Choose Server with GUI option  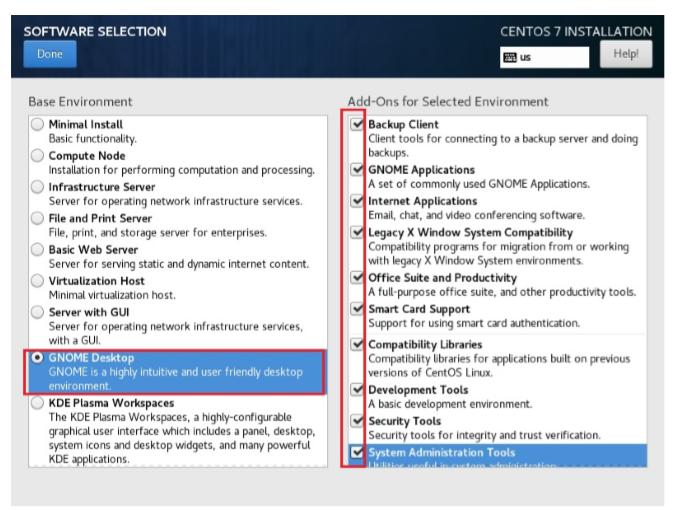pos(38,312)
